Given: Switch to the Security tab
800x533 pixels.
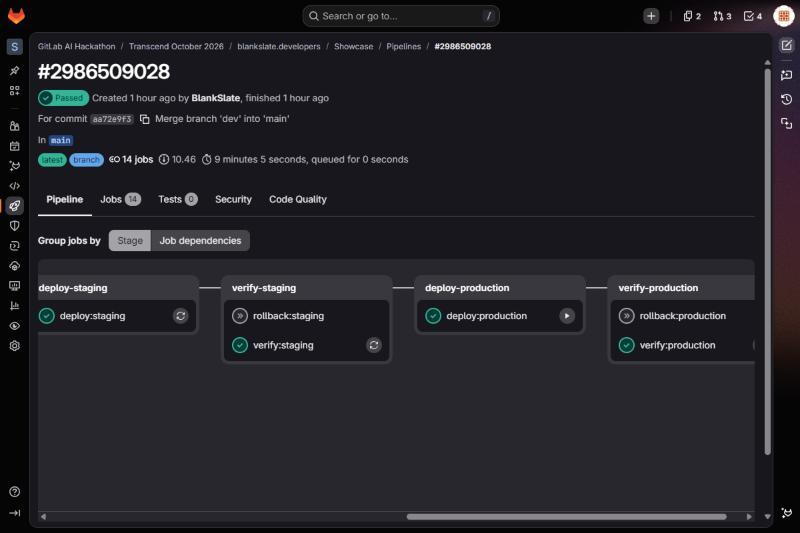Looking at the screenshot, I should tap(233, 199).
